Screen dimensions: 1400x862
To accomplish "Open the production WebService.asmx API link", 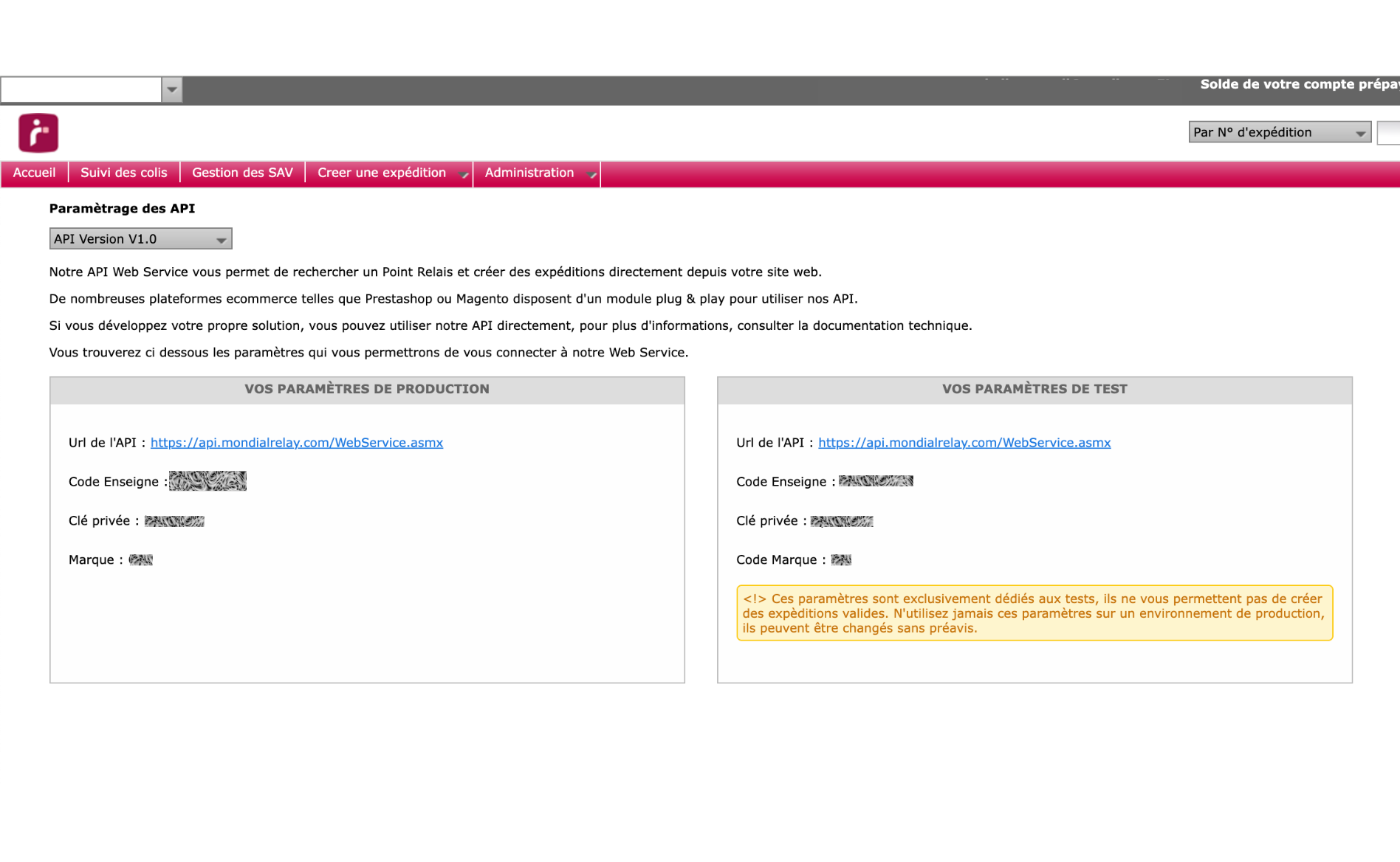I will click(x=296, y=442).
